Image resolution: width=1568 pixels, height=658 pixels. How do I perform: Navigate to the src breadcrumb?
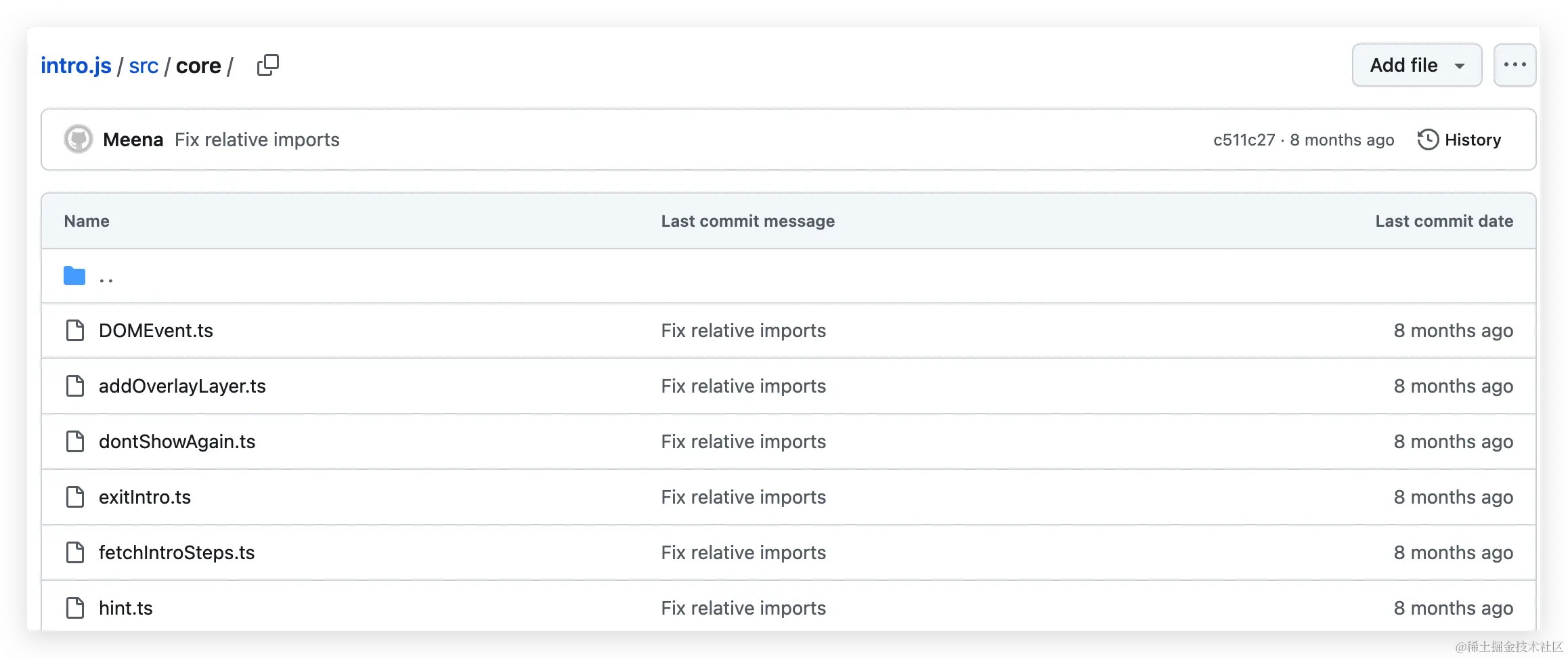click(x=144, y=66)
